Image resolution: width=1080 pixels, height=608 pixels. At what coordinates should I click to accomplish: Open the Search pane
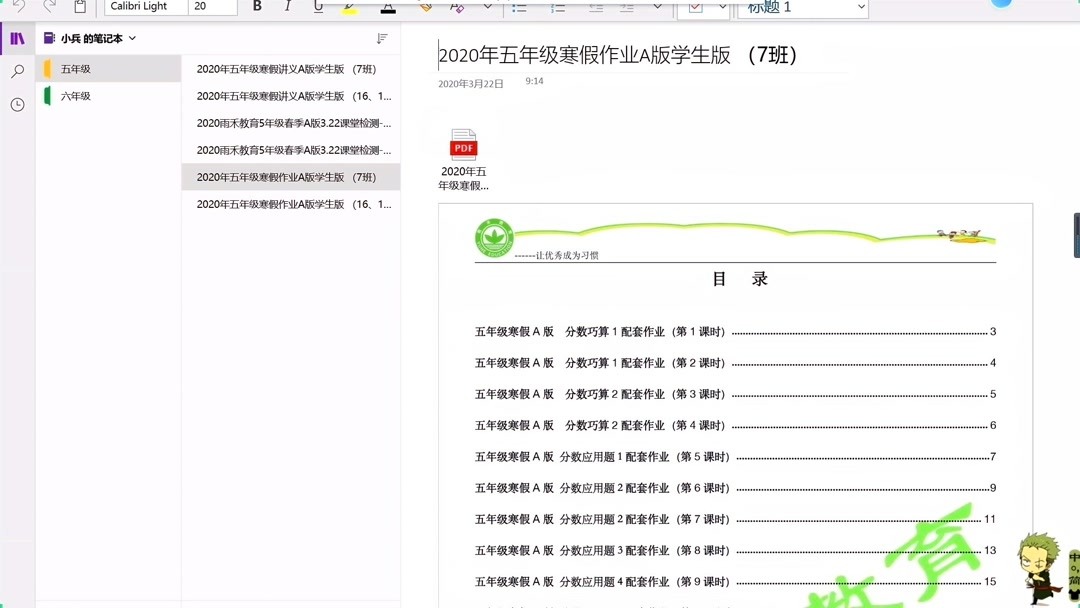pos(16,71)
